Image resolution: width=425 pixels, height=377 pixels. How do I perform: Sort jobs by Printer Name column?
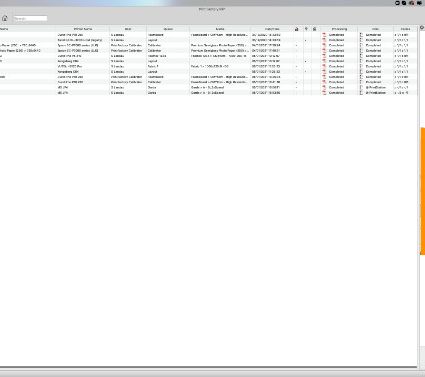pos(83,29)
